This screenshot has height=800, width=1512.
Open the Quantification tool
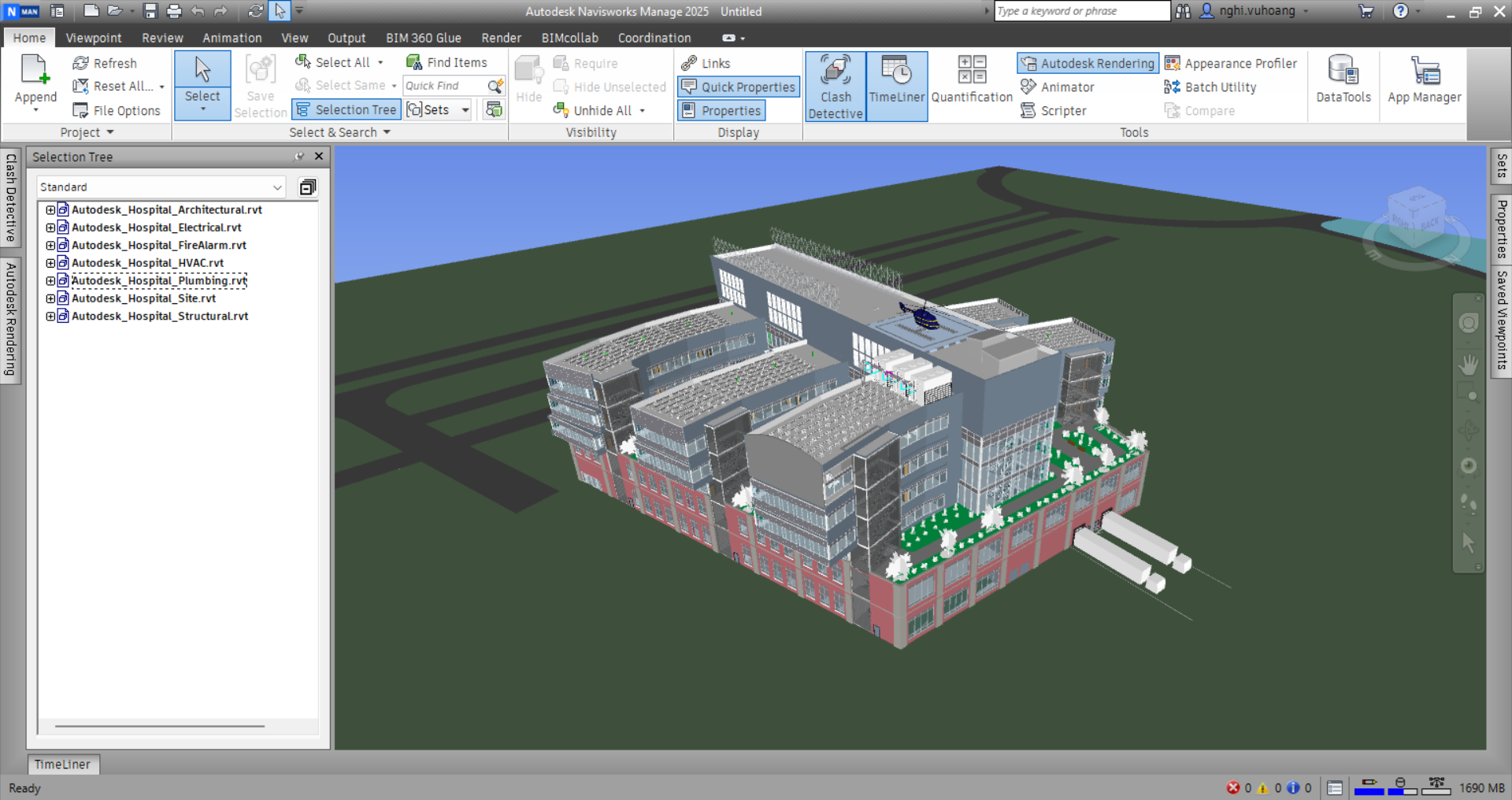click(972, 80)
